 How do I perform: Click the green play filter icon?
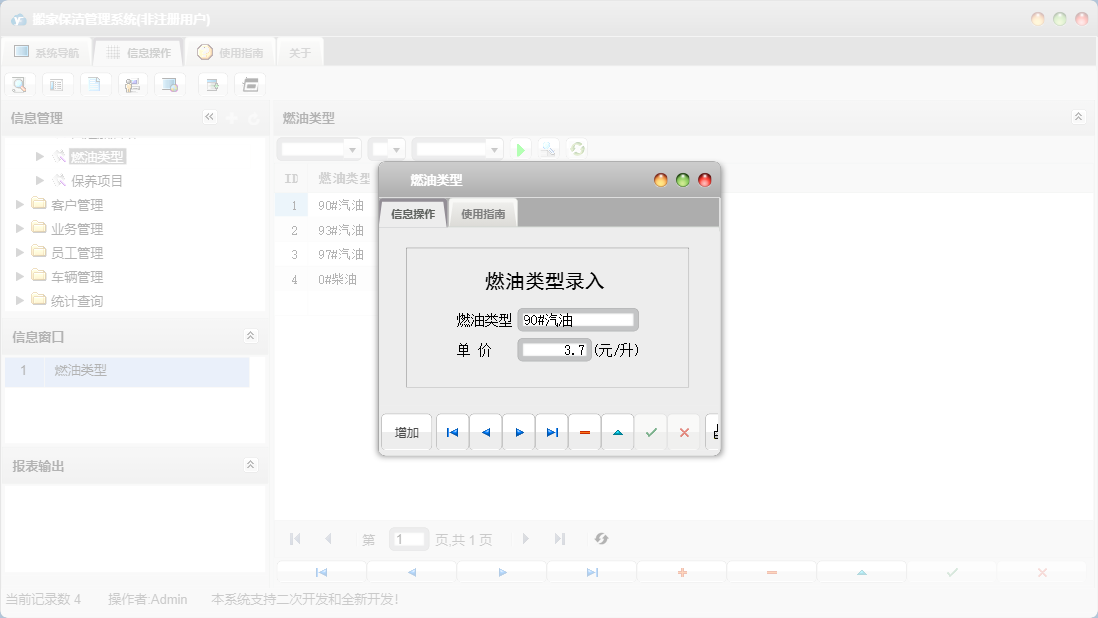[x=520, y=147]
